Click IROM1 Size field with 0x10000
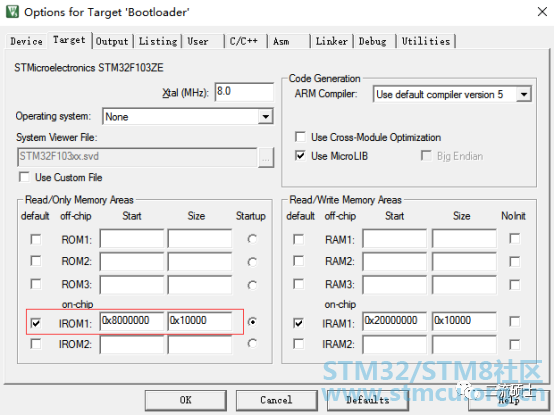Image resolution: width=554 pixels, height=416 pixels. click(200, 321)
